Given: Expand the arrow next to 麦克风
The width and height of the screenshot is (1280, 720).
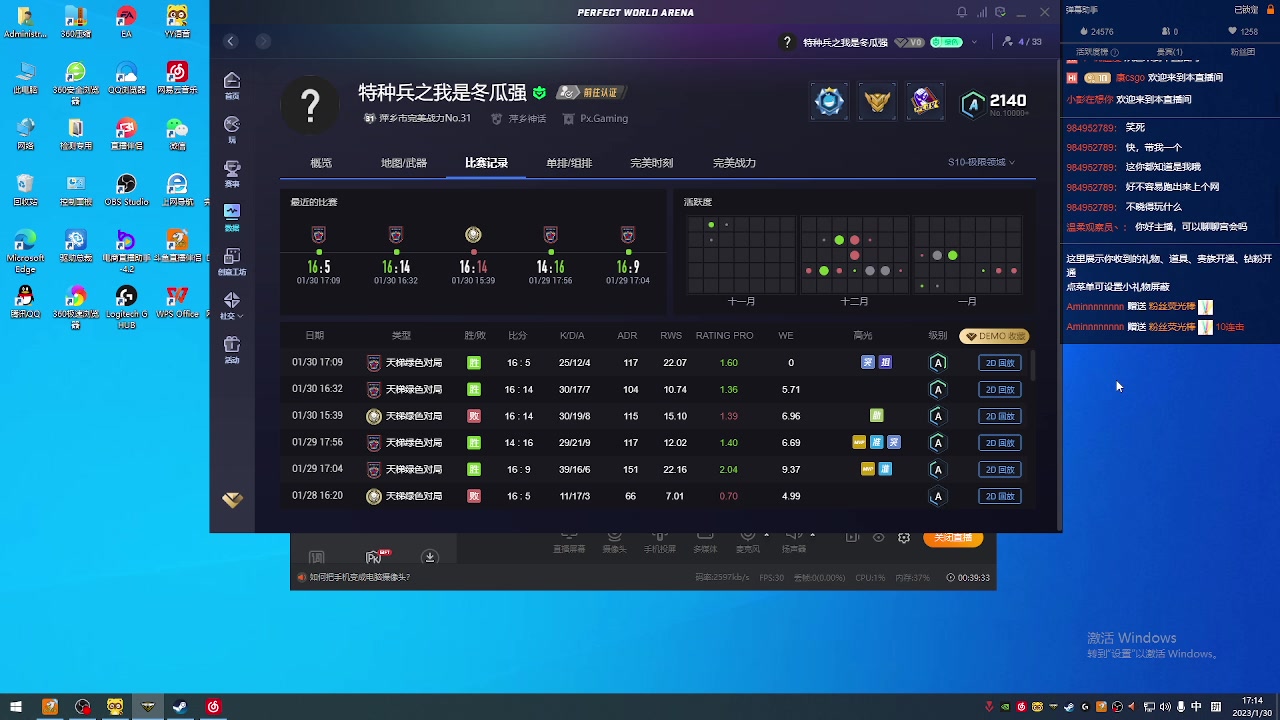Looking at the screenshot, I should click(766, 535).
